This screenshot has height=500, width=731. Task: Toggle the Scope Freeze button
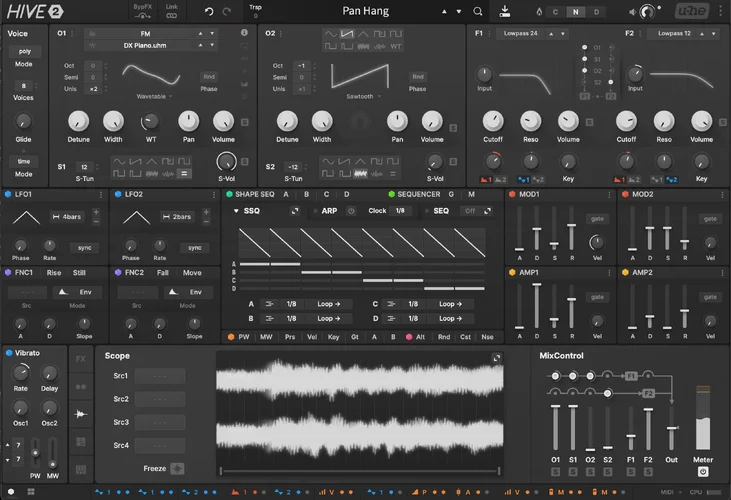[x=177, y=468]
